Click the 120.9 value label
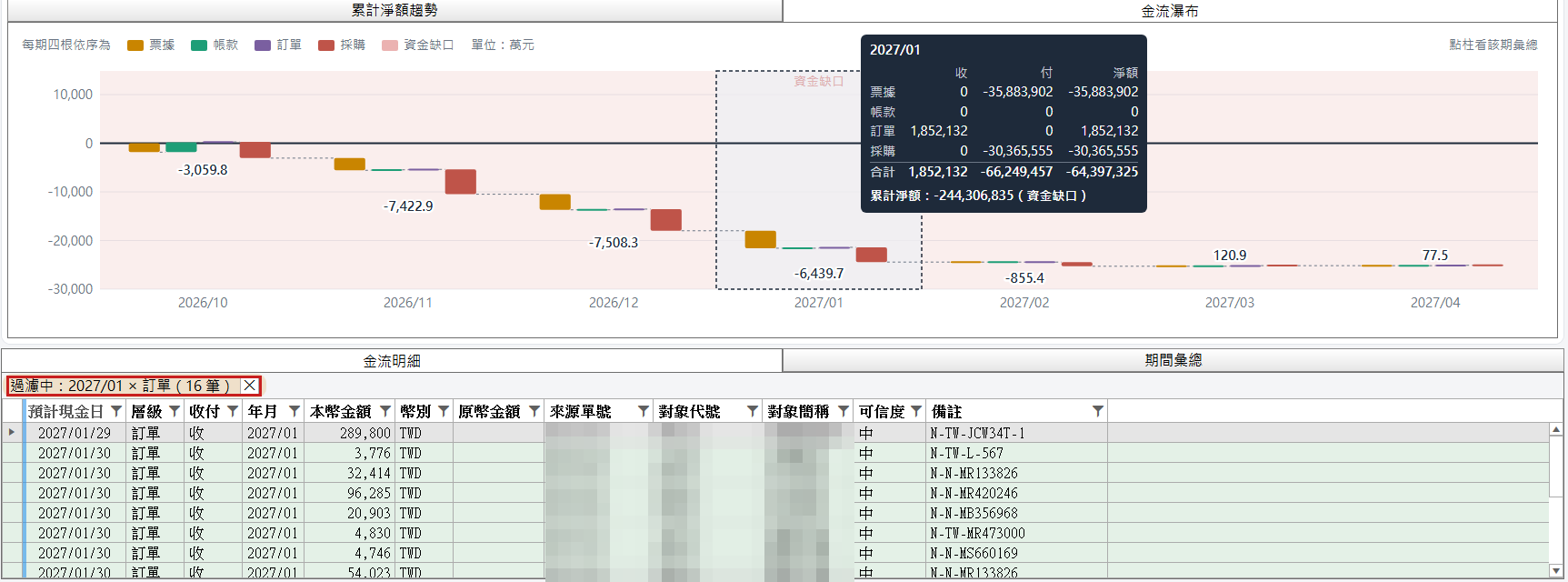Image resolution: width=1568 pixels, height=582 pixels. tap(1230, 256)
